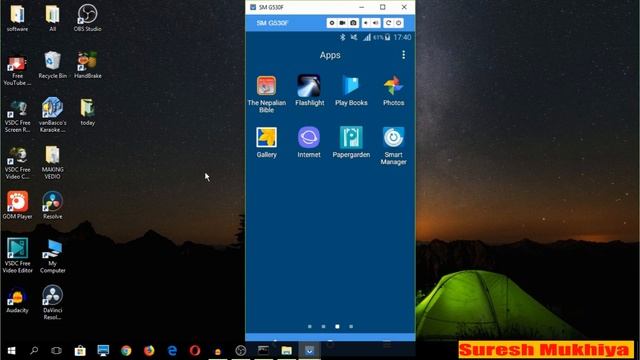Screen dimensions: 640x360
Task: Select vanBasco's Karaoke shortcut
Action: [53, 114]
